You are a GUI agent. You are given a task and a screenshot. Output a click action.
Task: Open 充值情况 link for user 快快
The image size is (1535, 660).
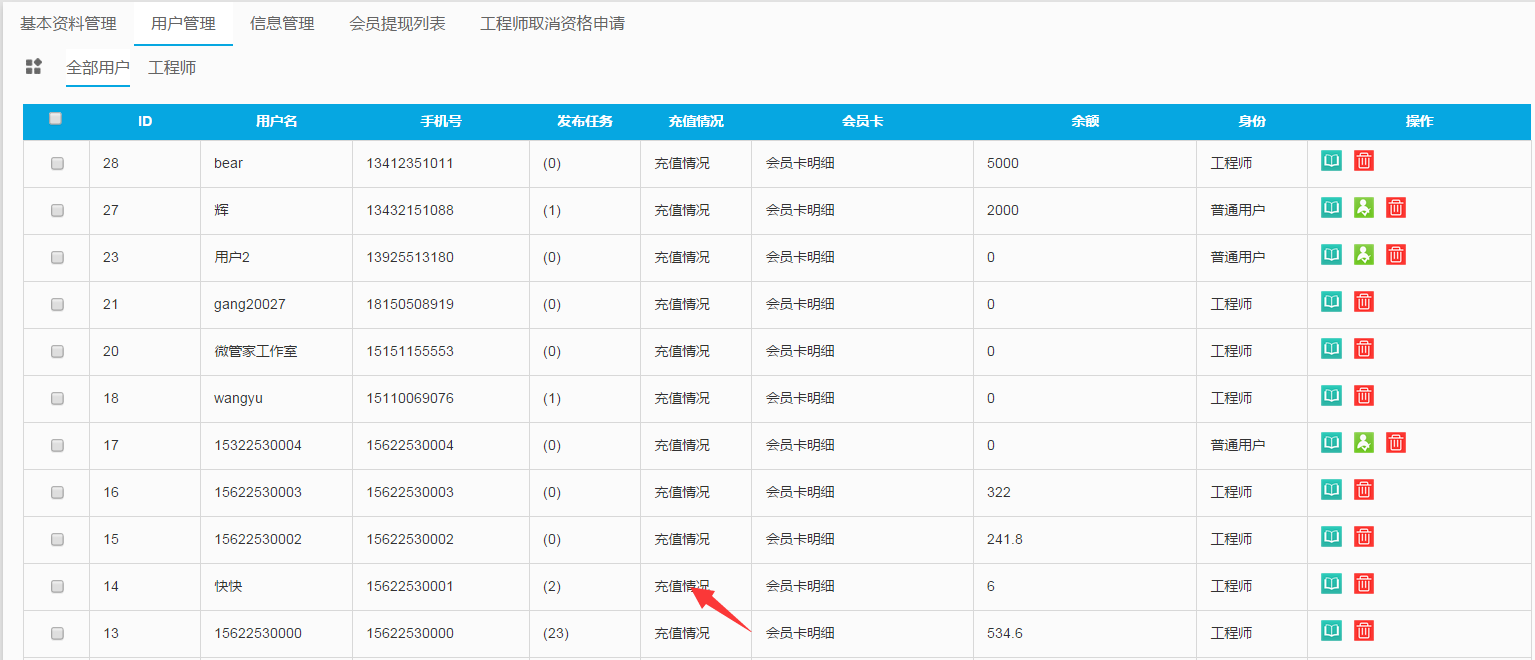click(681, 586)
